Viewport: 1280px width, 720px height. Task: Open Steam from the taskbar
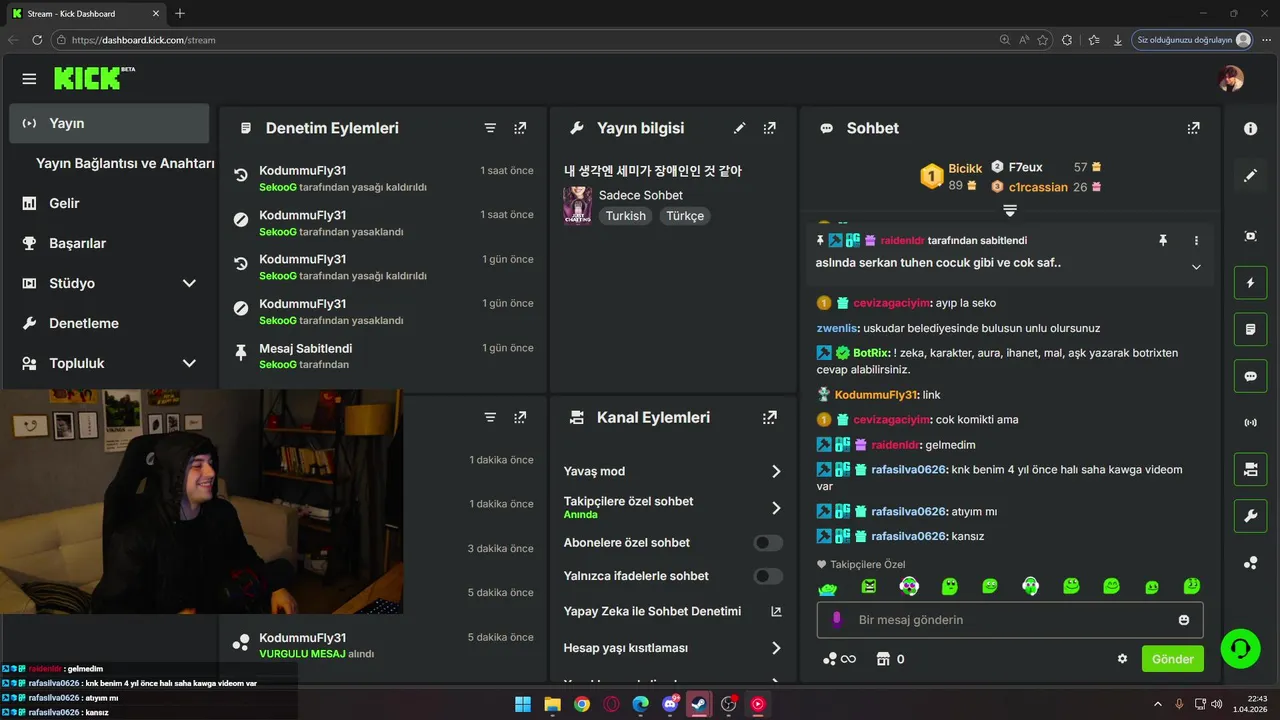(x=699, y=704)
